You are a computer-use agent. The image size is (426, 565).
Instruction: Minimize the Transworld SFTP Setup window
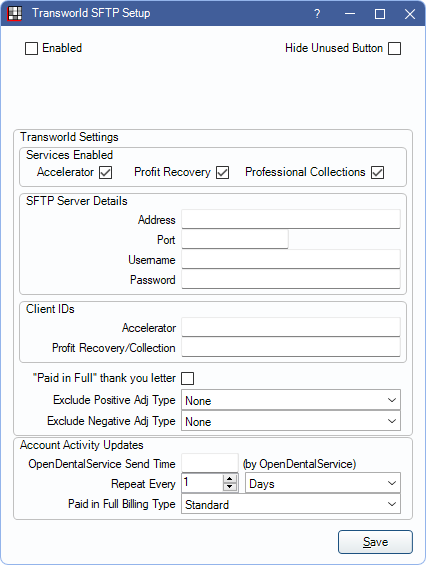(350, 14)
